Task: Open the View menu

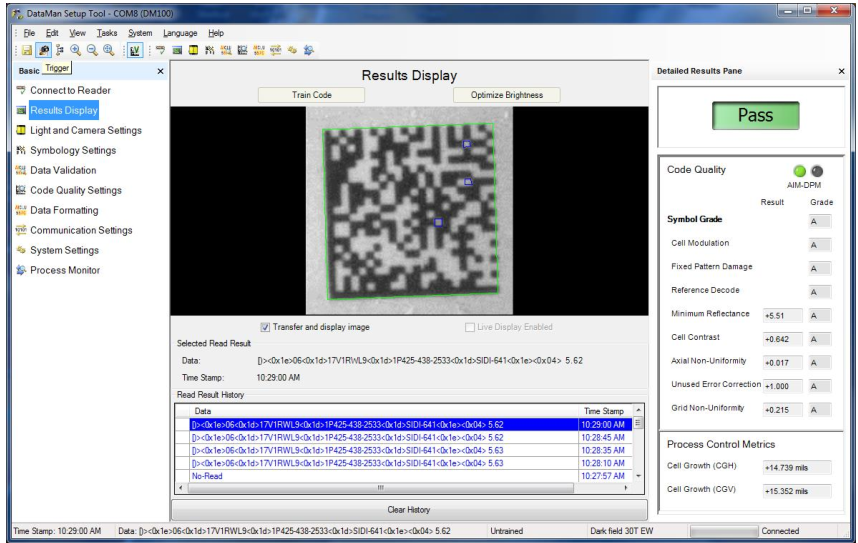Action: 77,33
